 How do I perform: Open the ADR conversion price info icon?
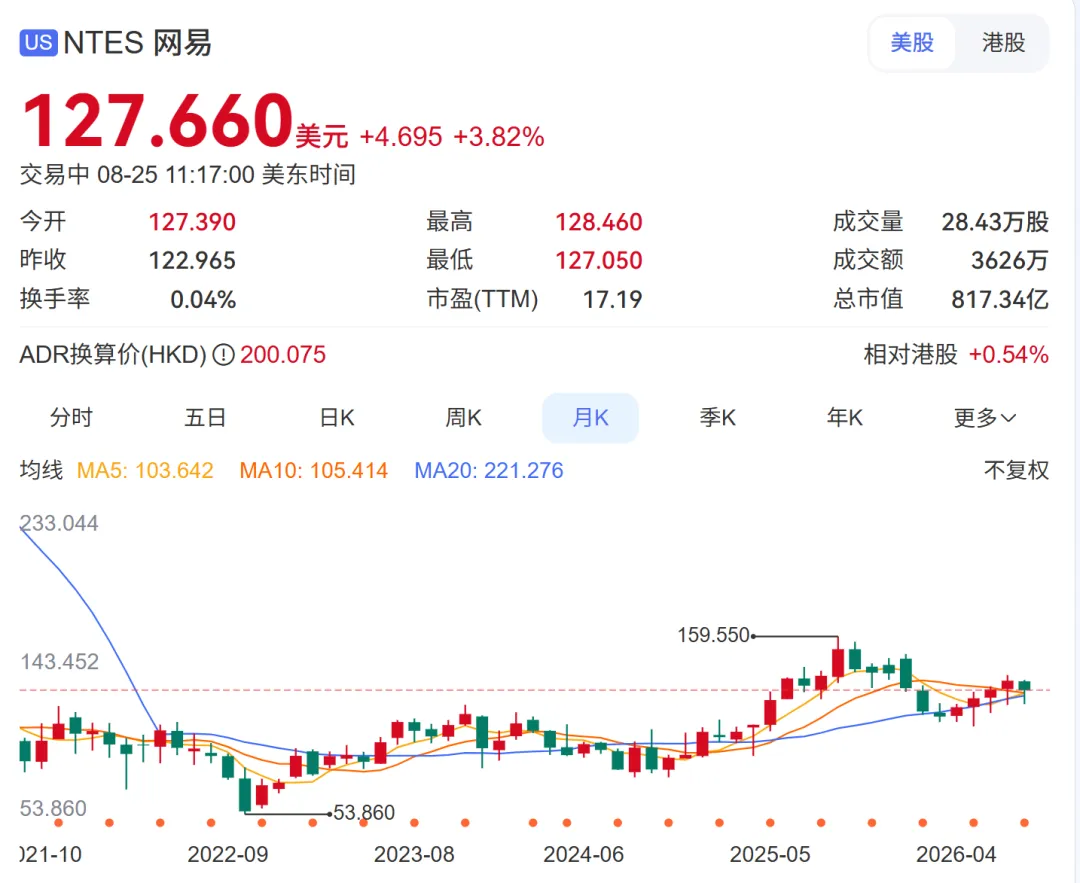click(223, 355)
